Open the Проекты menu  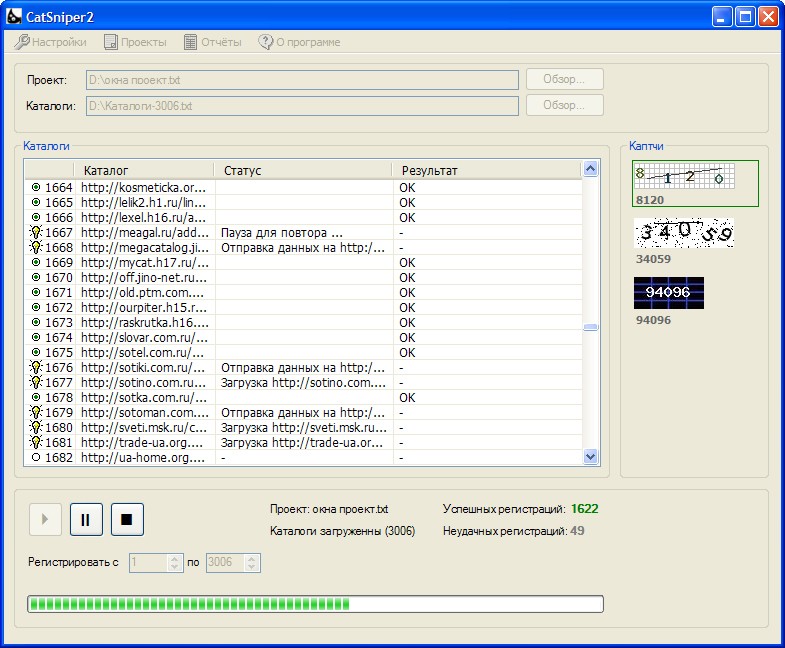tap(135, 42)
